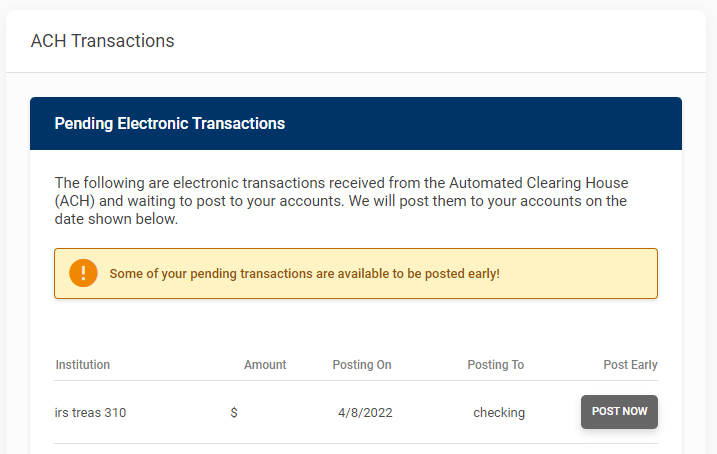Click the early posting alert message text
The height and width of the screenshot is (454, 717).
[304, 273]
